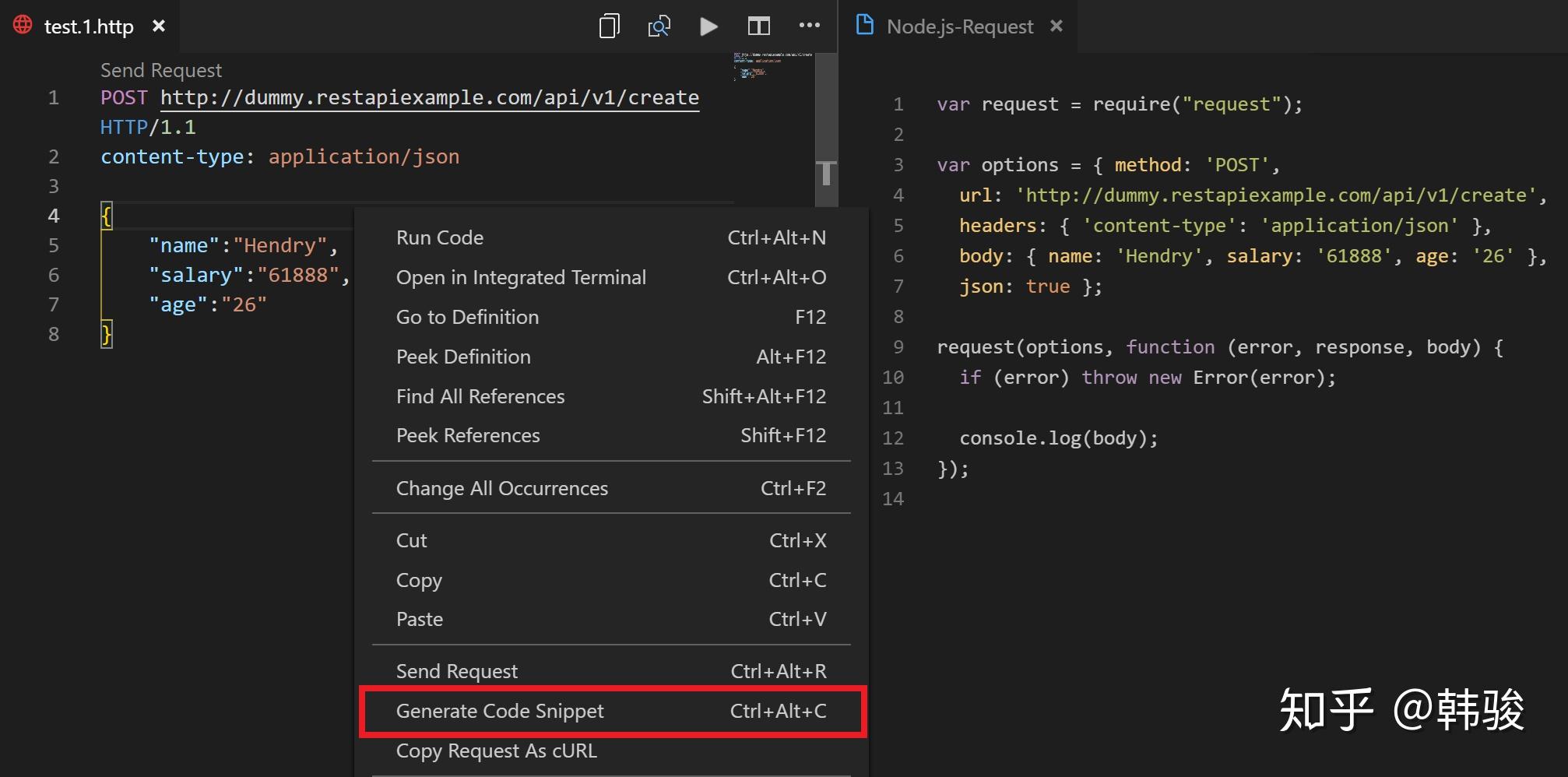
Task: Choose Generate Code Snippet from the menu
Action: (x=499, y=710)
